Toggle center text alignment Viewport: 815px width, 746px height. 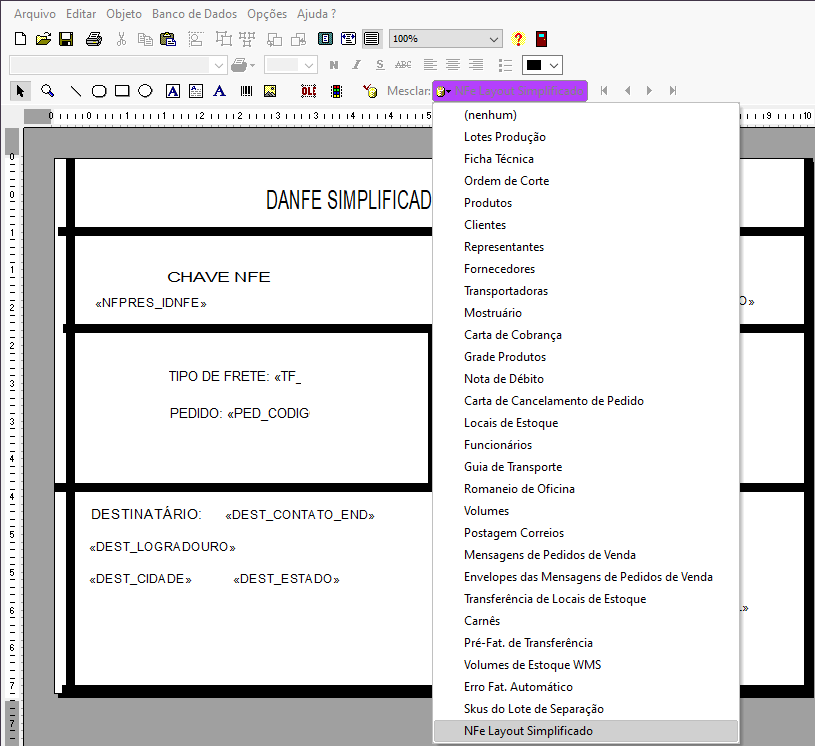point(452,65)
